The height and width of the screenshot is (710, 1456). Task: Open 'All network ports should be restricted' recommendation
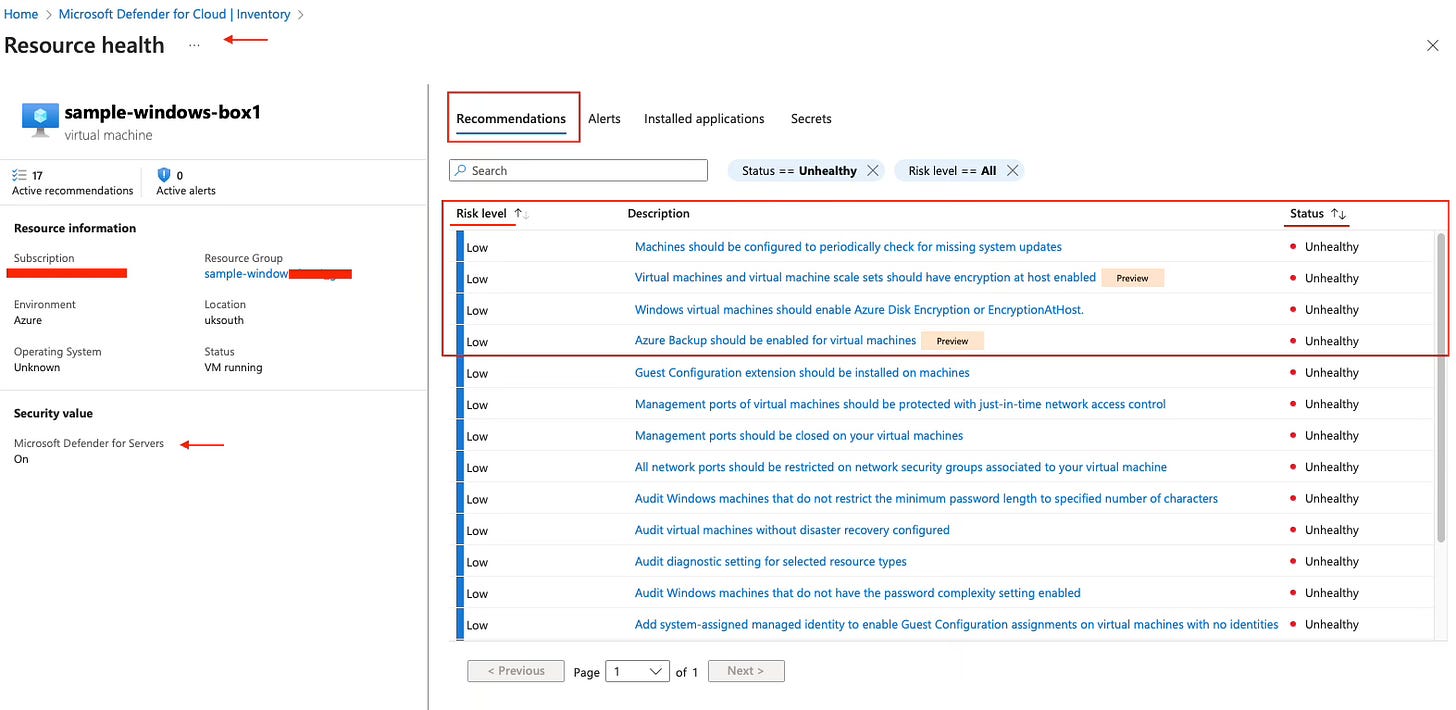tap(901, 467)
